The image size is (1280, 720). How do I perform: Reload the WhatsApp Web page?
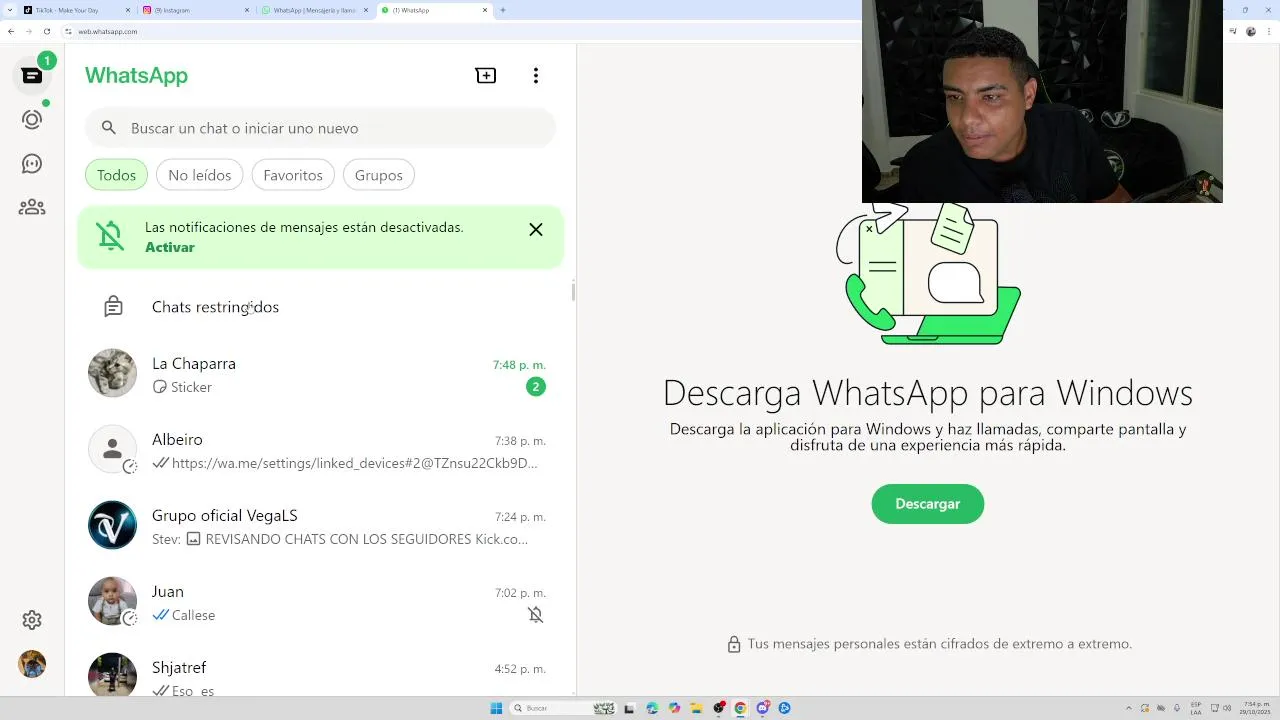point(47,31)
